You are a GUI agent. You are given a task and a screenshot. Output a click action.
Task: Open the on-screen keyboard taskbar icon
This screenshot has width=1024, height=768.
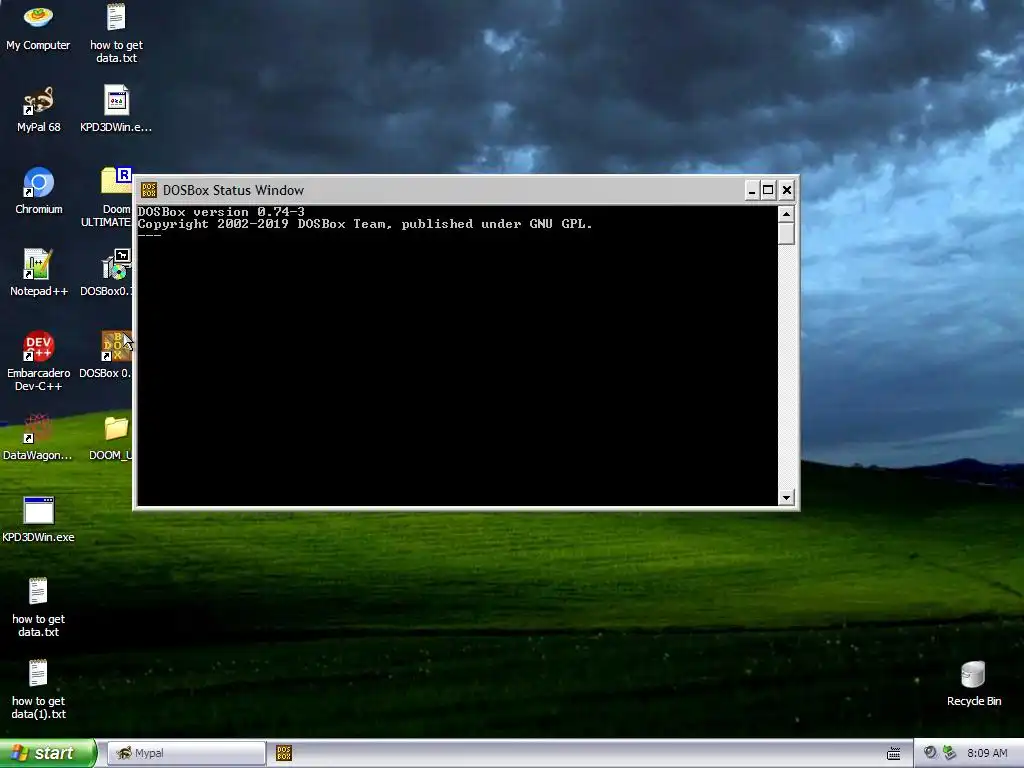(893, 754)
